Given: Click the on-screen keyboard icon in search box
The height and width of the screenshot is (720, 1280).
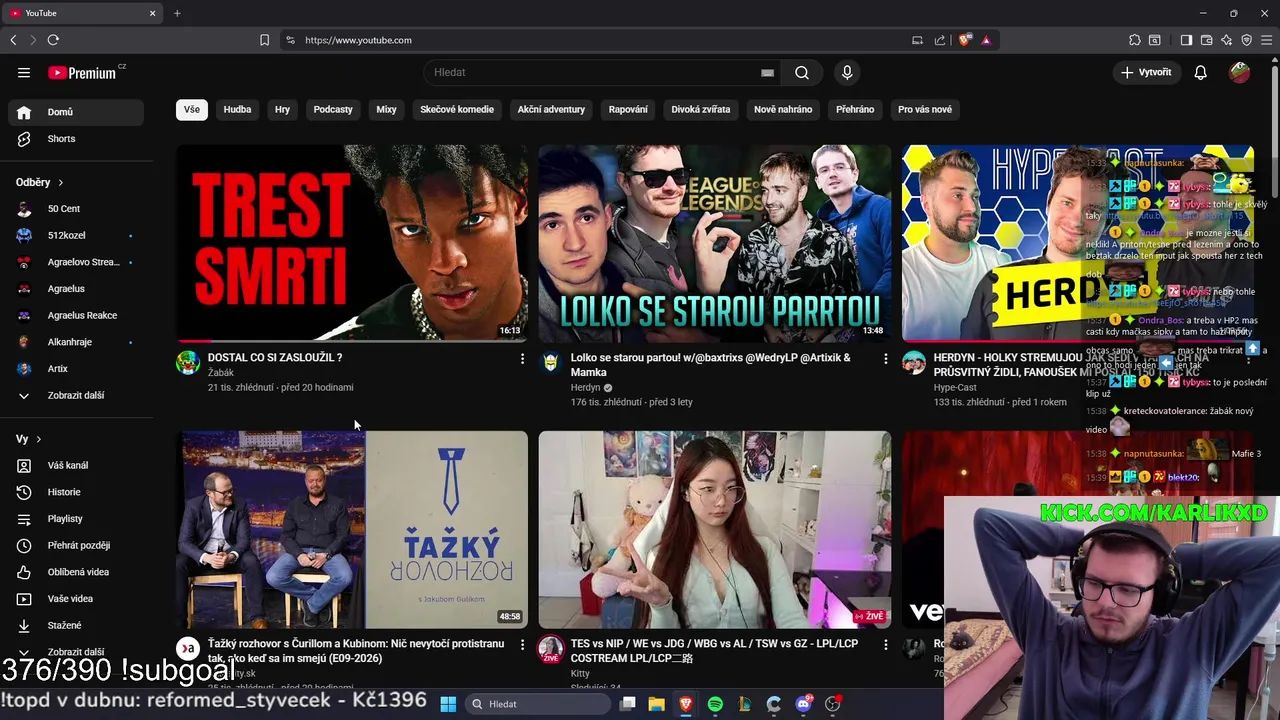Looking at the screenshot, I should (767, 72).
